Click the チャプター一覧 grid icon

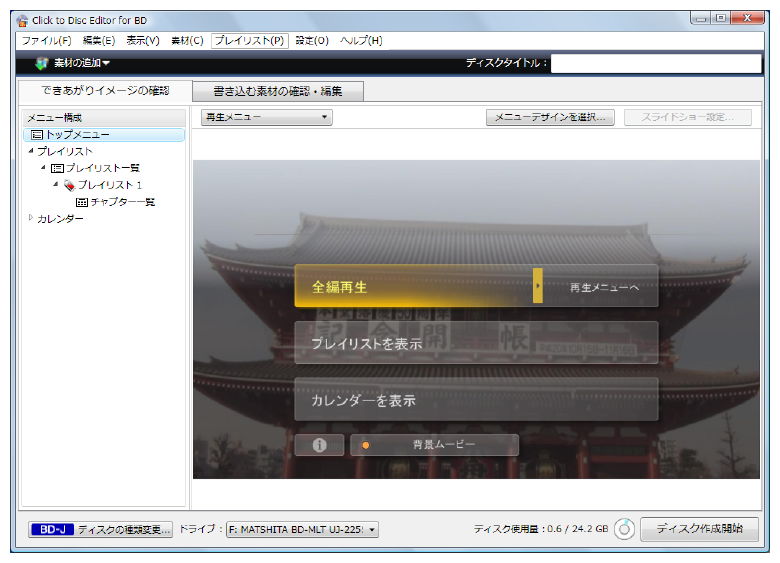coord(82,202)
